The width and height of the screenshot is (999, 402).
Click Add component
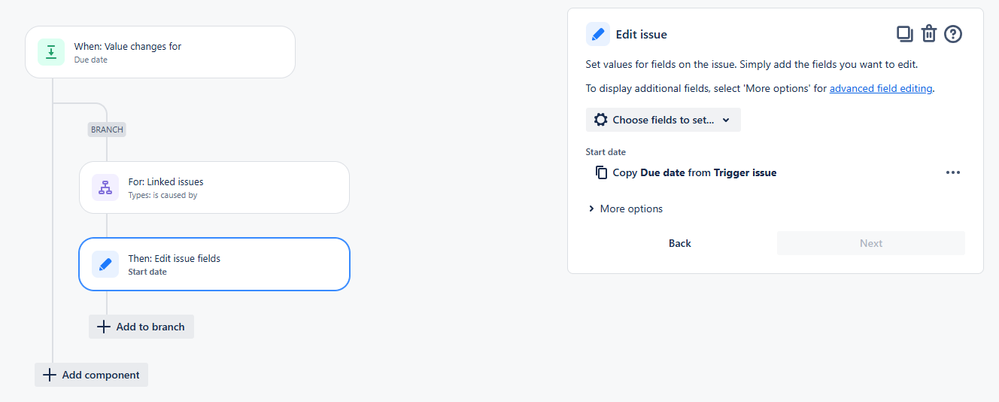pyautogui.click(x=91, y=375)
